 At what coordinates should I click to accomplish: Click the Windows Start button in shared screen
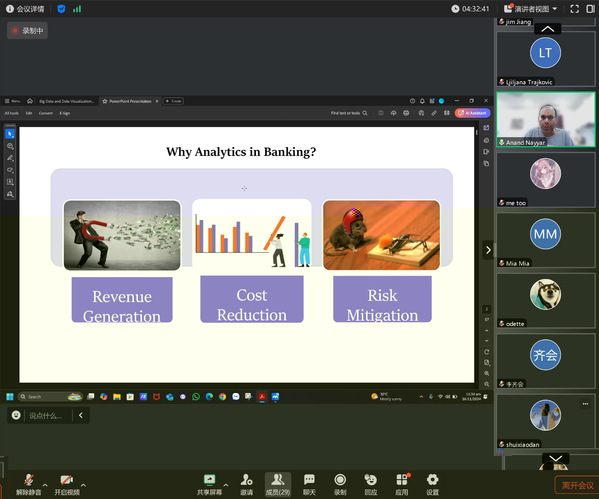pos(10,397)
